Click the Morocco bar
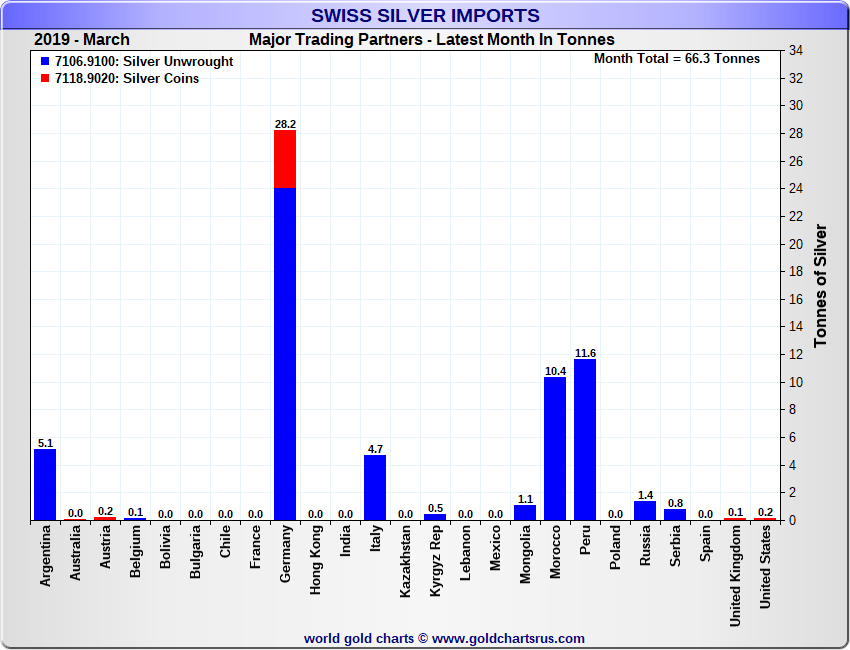The image size is (850, 650). point(555,448)
